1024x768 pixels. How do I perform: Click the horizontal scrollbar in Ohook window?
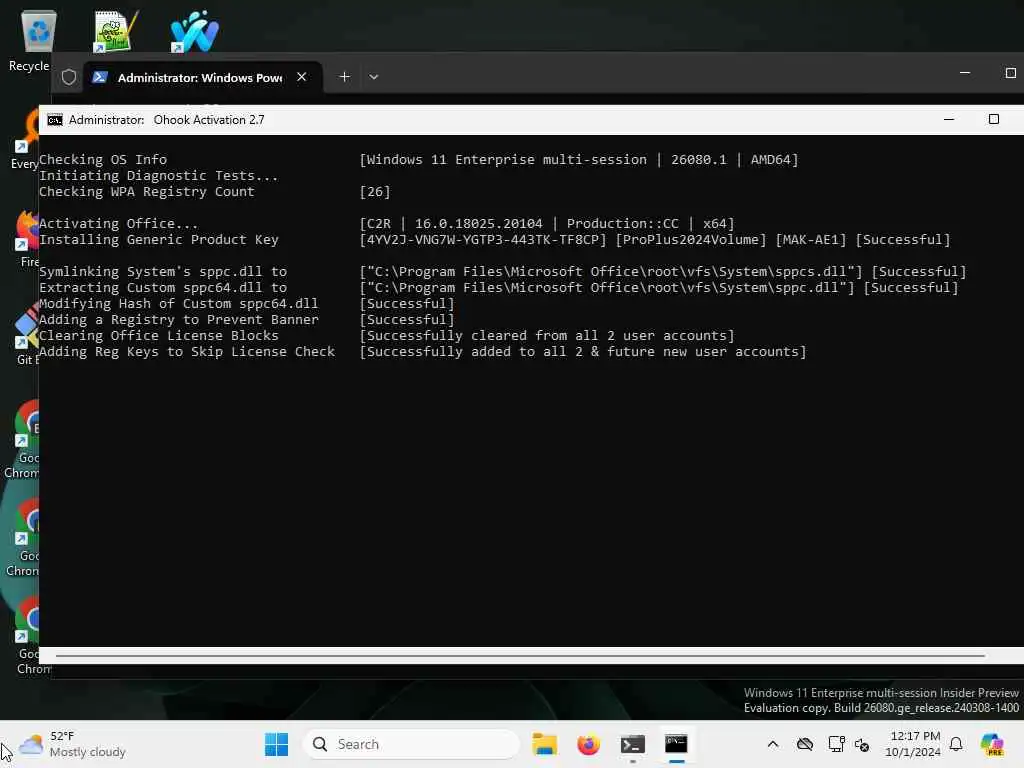click(x=520, y=655)
